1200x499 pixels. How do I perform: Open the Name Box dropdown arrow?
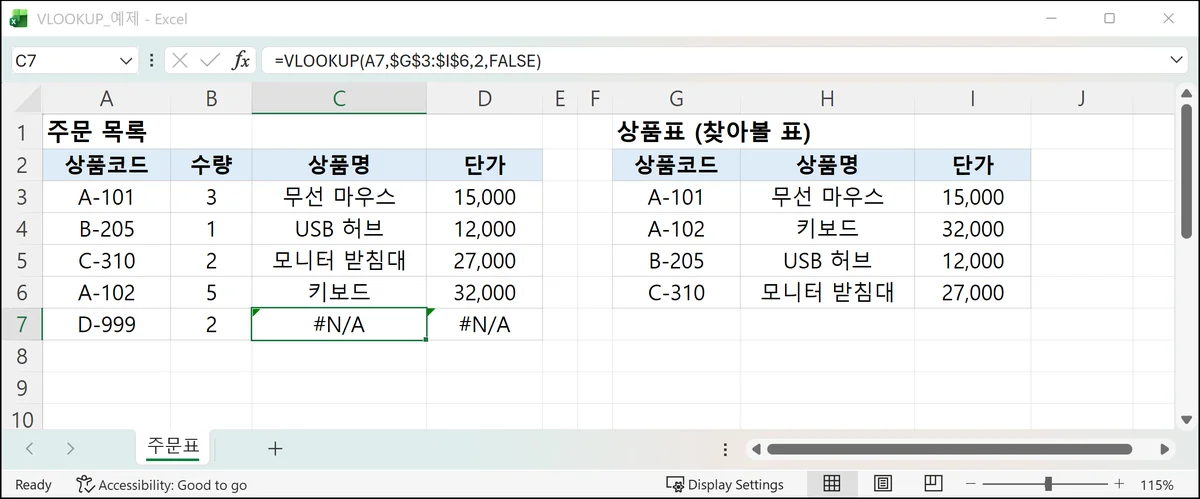pos(127,61)
